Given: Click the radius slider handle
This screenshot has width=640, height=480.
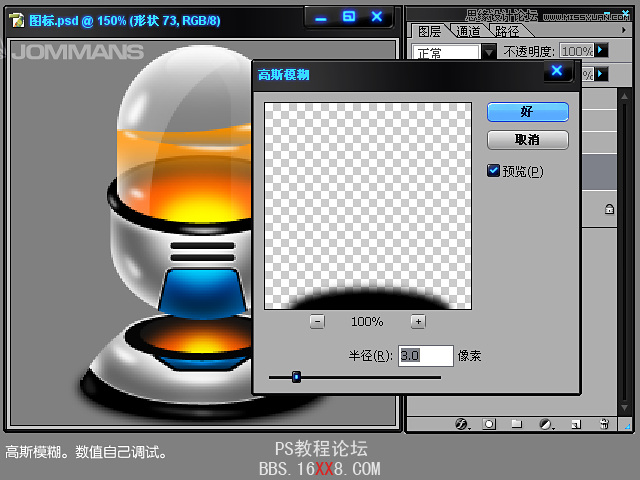Looking at the screenshot, I should pyautogui.click(x=296, y=377).
